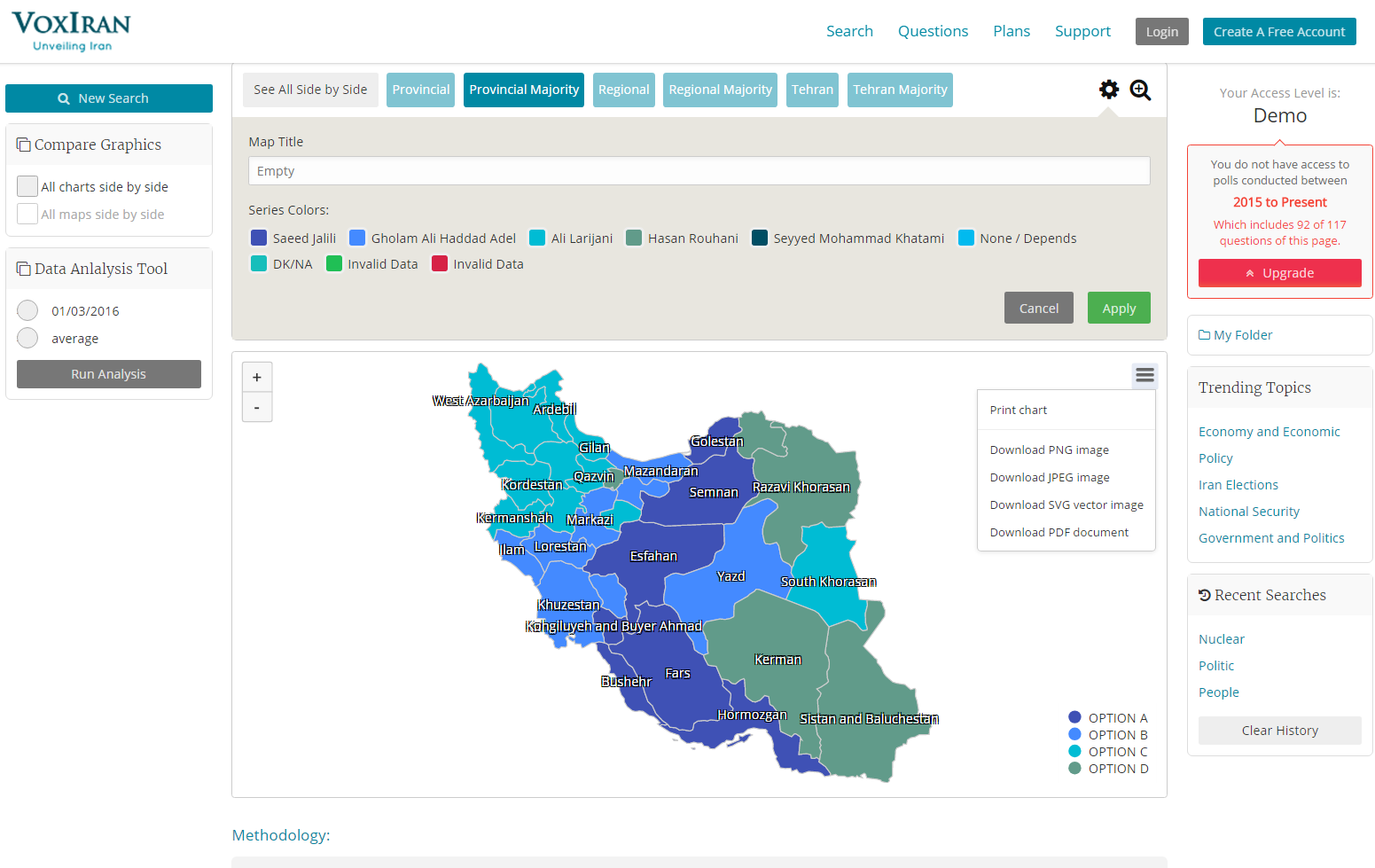Choose Print chart from menu
This screenshot has width=1375, height=868.
tap(1066, 410)
